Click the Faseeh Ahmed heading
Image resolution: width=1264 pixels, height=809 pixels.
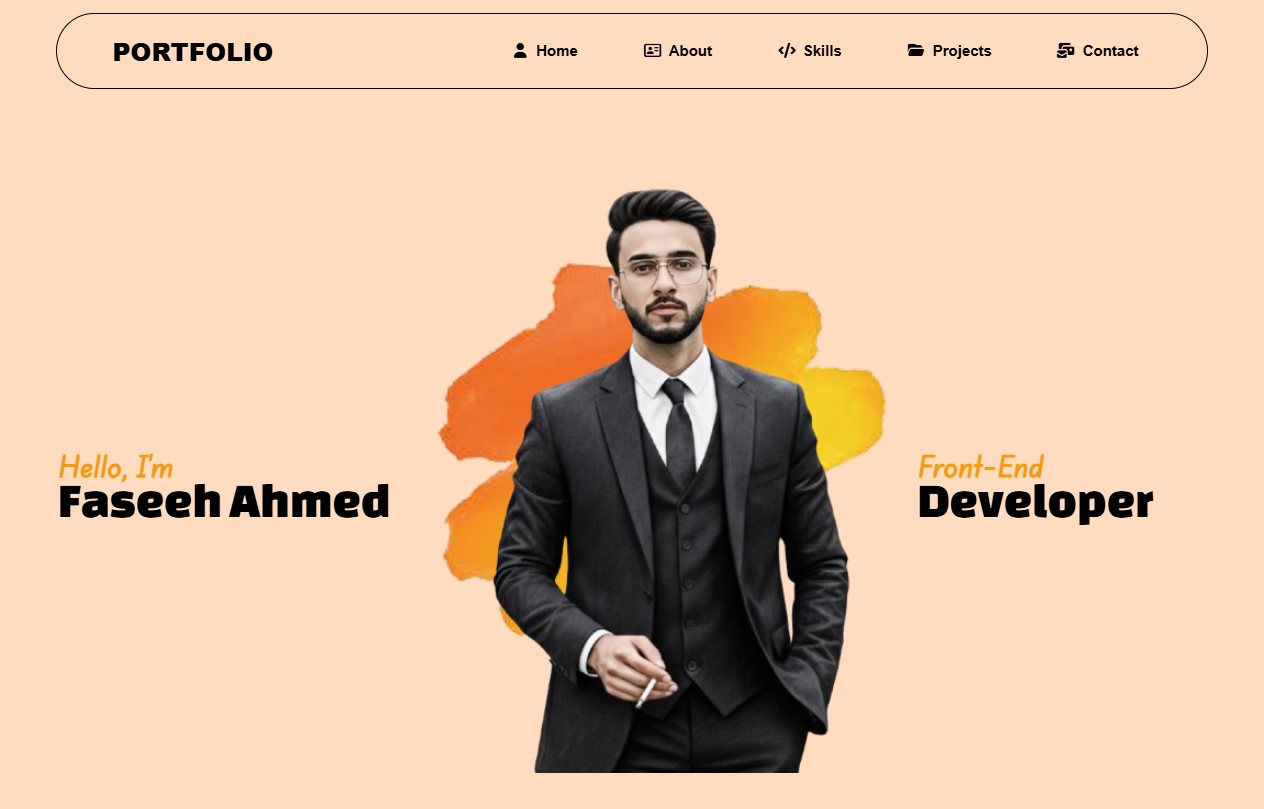pyautogui.click(x=224, y=502)
